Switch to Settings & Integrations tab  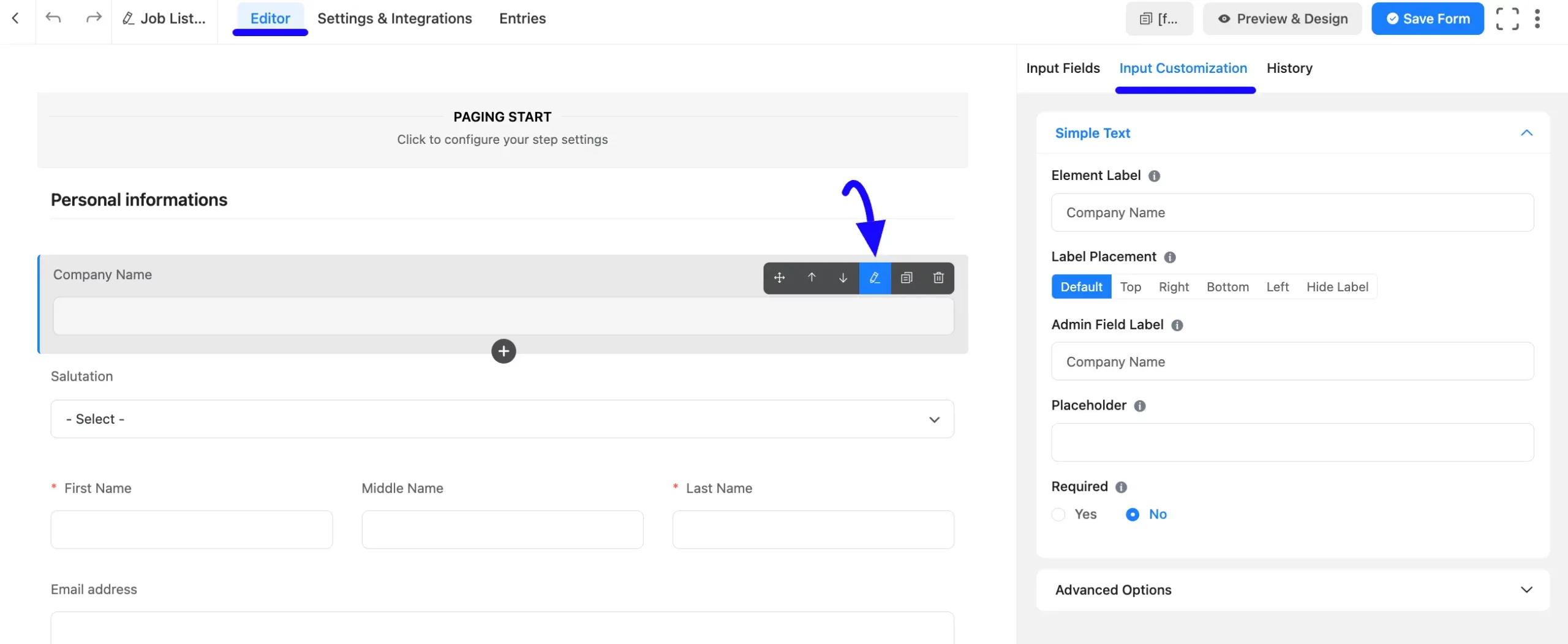point(394,18)
